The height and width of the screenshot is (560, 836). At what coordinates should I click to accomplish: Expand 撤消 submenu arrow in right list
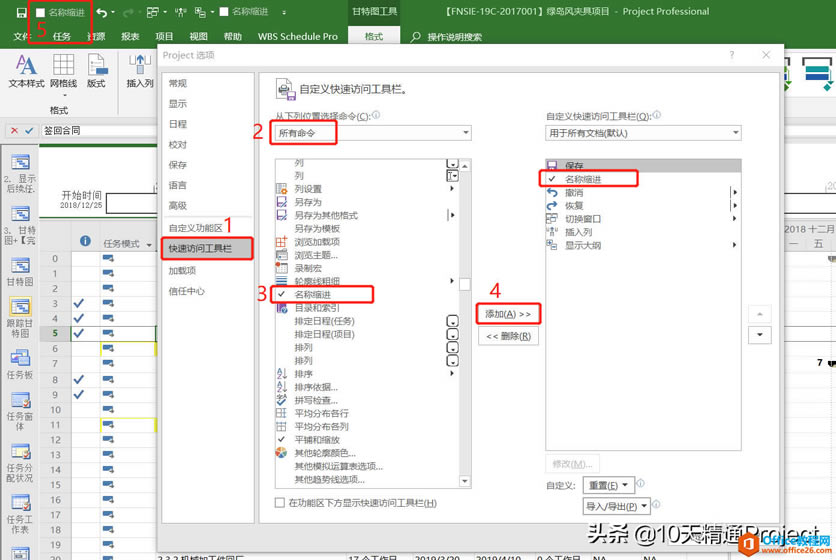pos(735,193)
